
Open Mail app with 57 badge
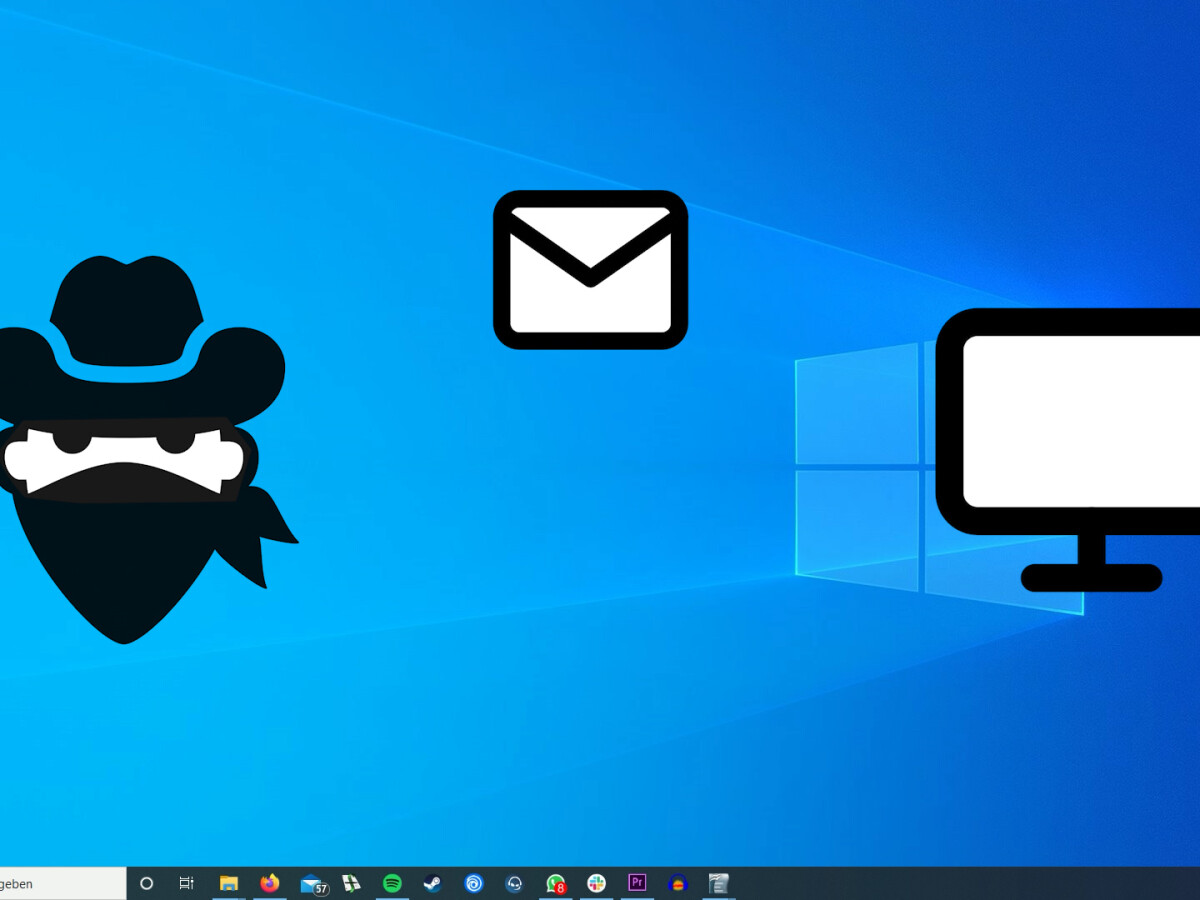pos(314,884)
